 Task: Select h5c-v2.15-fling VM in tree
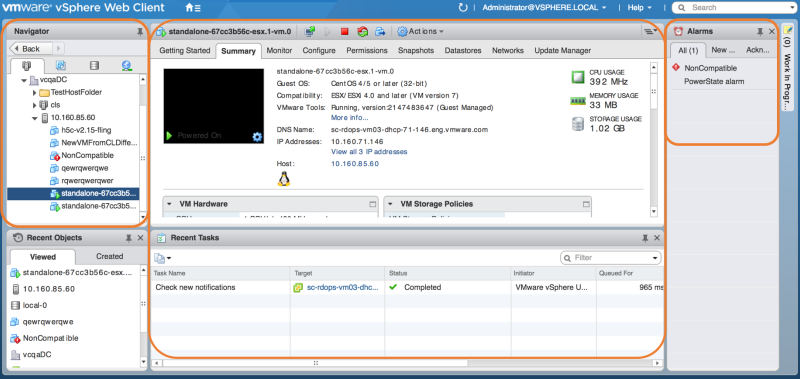86,130
